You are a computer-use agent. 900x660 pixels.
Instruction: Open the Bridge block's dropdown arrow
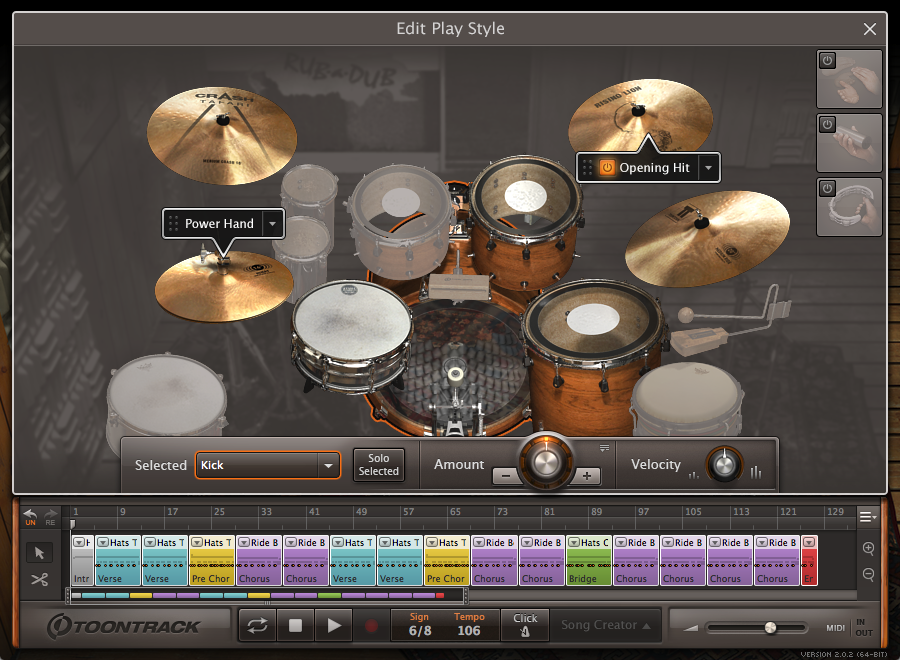573,542
